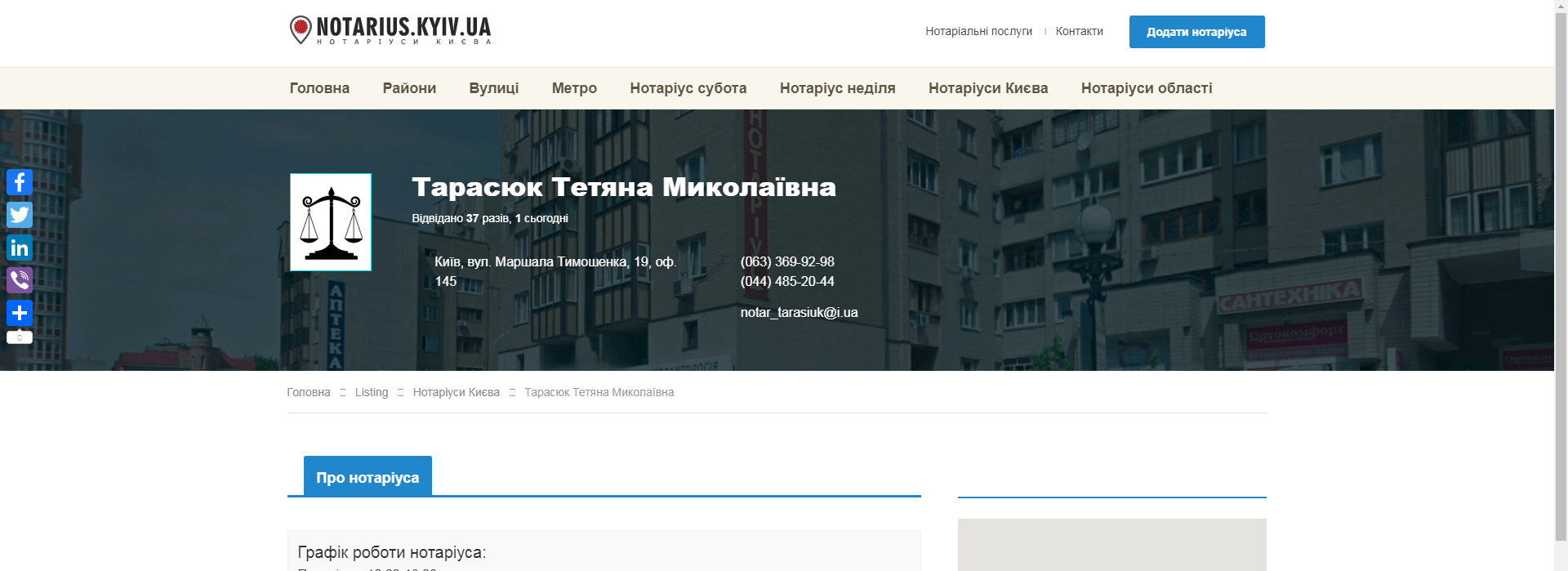The height and width of the screenshot is (571, 1568).
Task: Click the address вул. Маршала Тимошенка, 19
Action: (x=555, y=271)
